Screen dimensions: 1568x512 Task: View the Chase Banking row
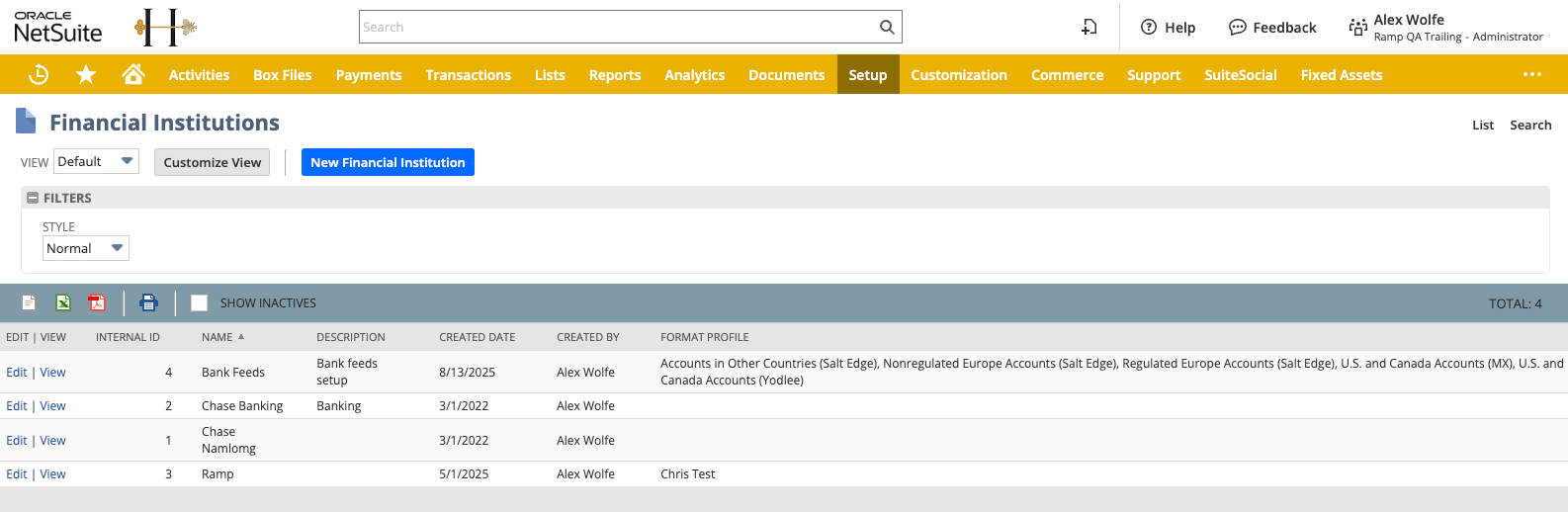[x=53, y=406]
